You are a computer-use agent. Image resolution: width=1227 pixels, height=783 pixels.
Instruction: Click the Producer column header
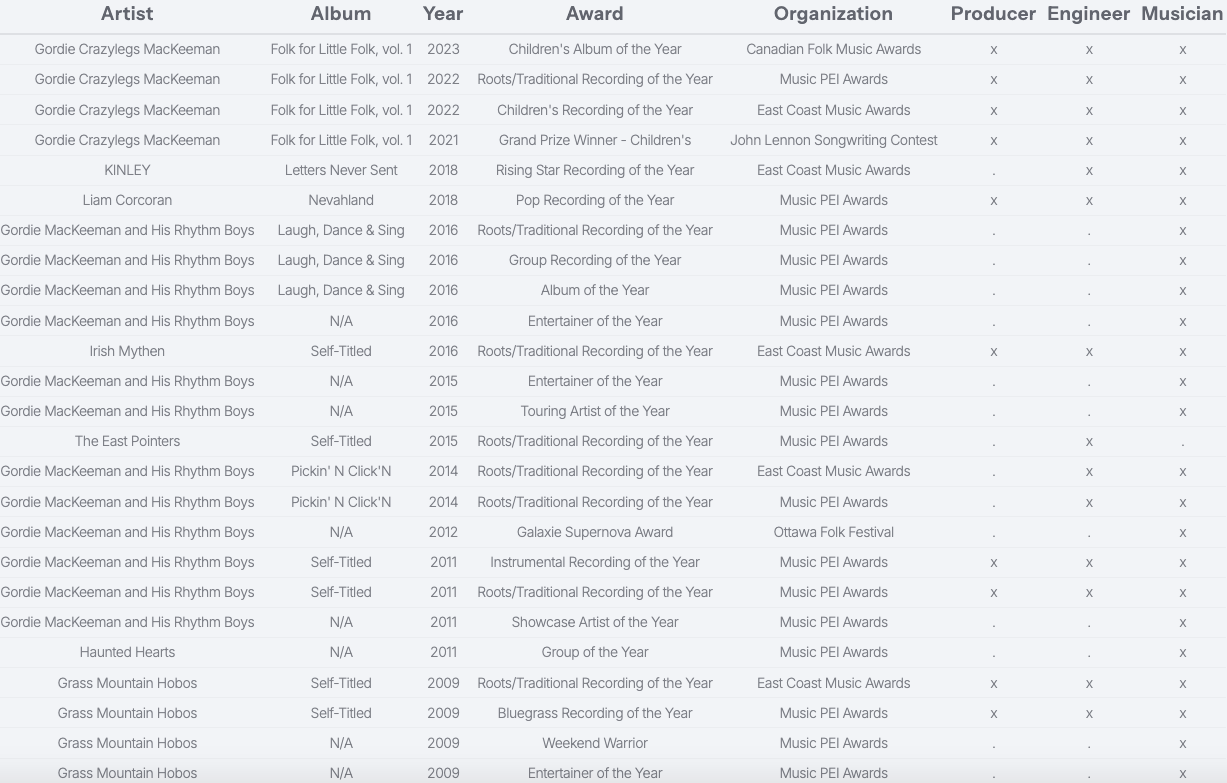[x=993, y=14]
